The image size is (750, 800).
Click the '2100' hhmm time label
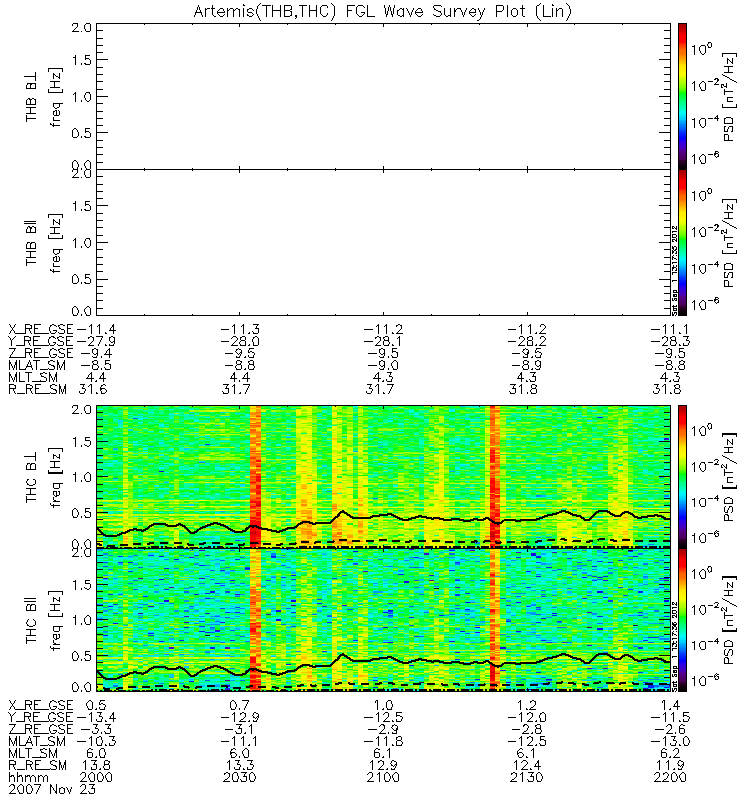click(x=383, y=777)
